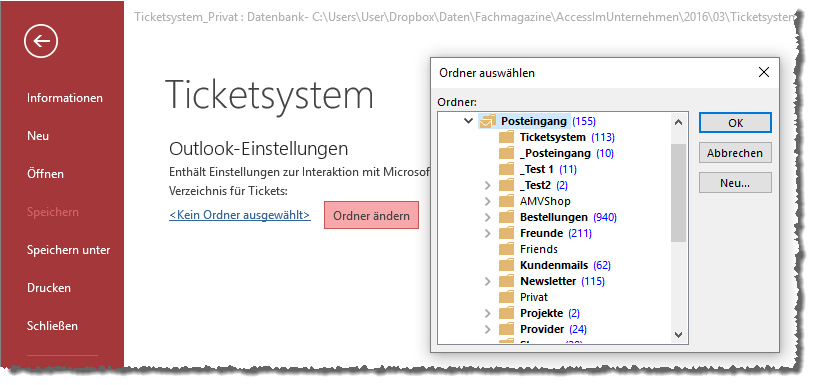The image size is (815, 385).
Task: Click the _Test2 folder icon
Action: [x=506, y=185]
